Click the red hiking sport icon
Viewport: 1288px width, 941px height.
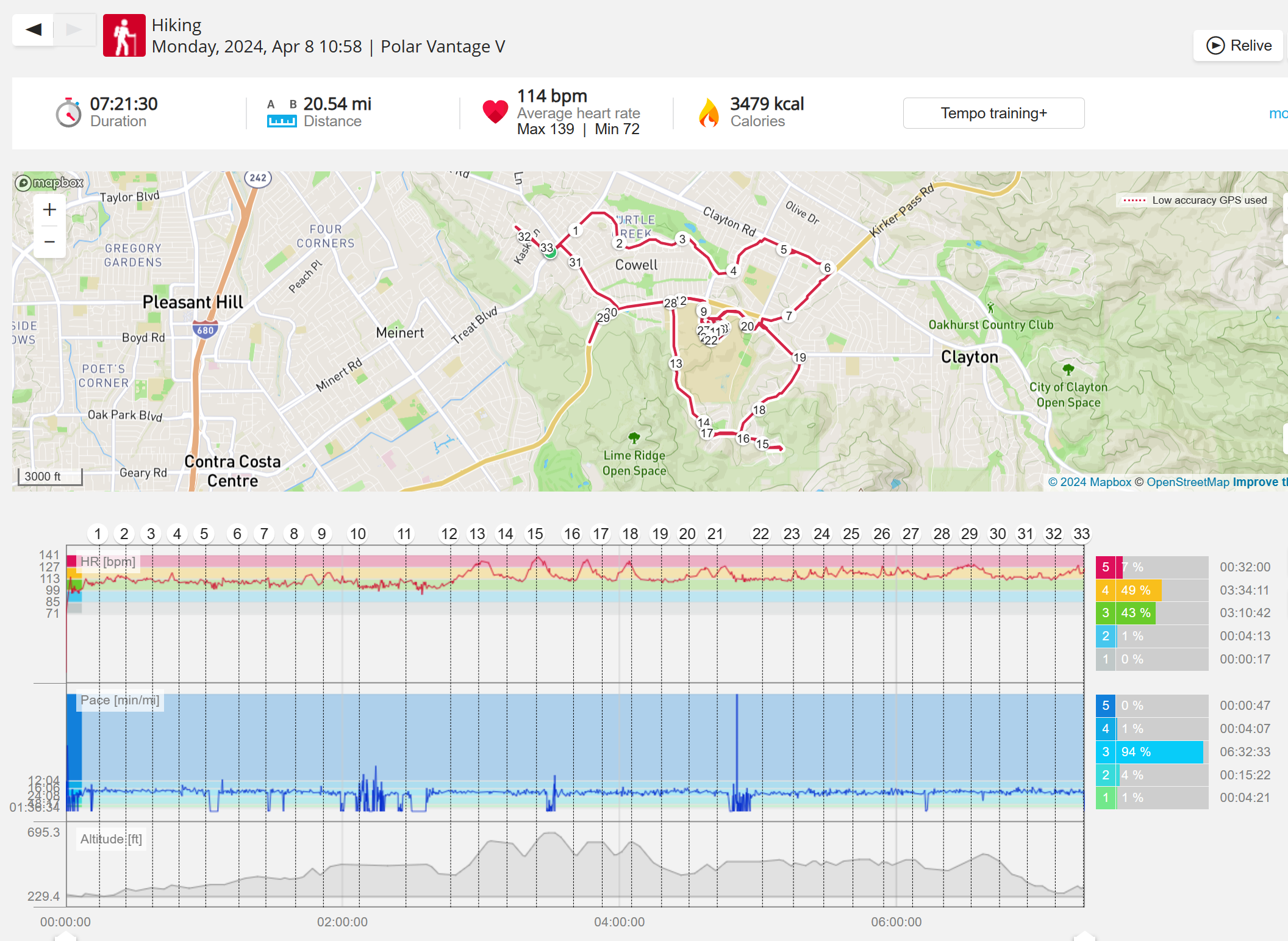click(x=124, y=35)
